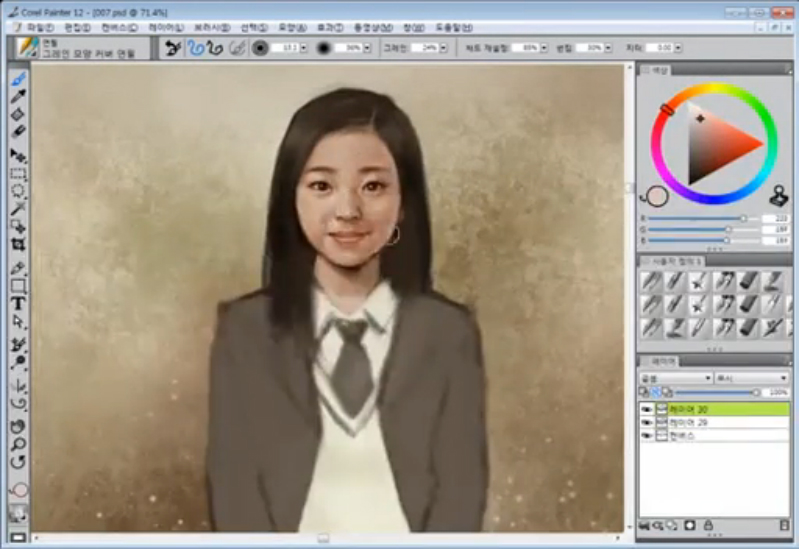Viewport: 799px width, 549px height.
Task: Click the Rubber Stamp icon in color panel
Action: click(x=779, y=196)
